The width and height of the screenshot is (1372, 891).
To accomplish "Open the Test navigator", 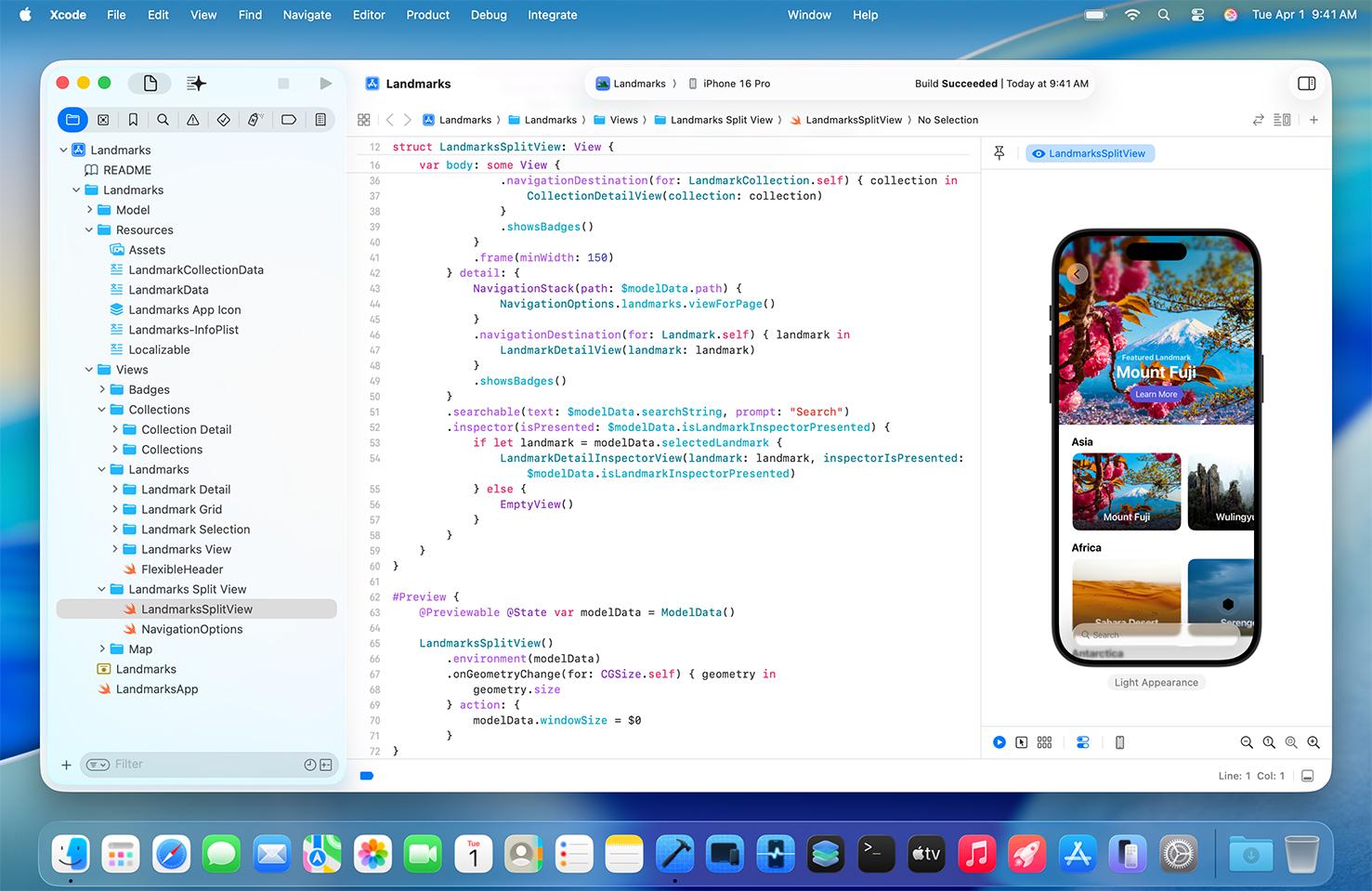I will [x=222, y=120].
